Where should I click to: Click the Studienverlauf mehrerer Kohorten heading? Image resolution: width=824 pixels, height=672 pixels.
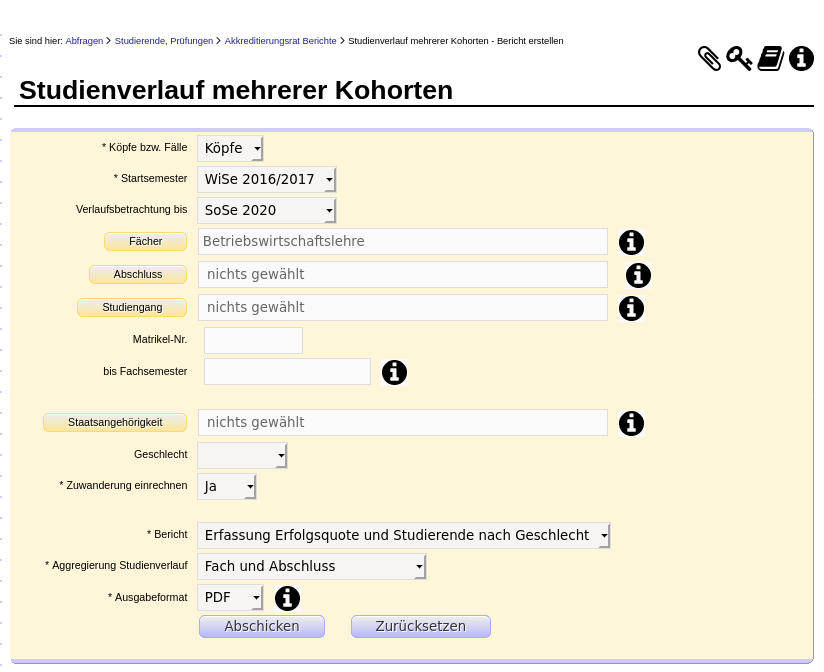click(236, 90)
